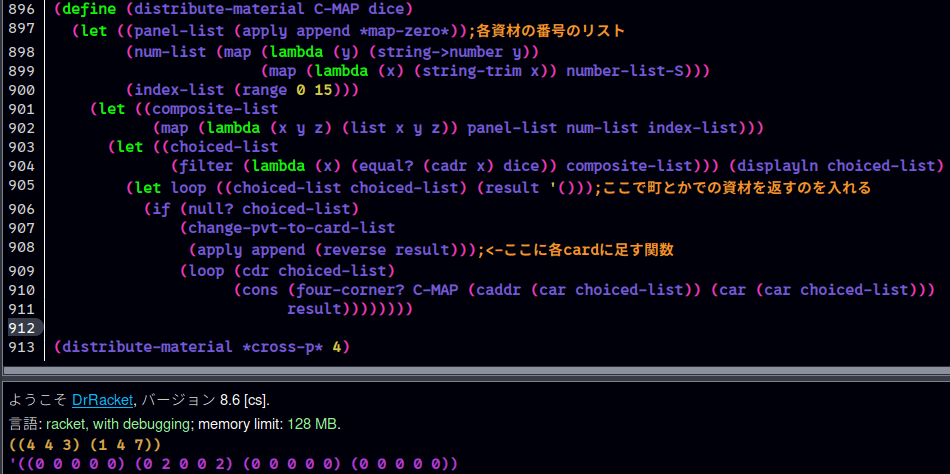Click line number 900 in the gutter
Image resolution: width=950 pixels, height=474 pixels.
tap(22, 90)
